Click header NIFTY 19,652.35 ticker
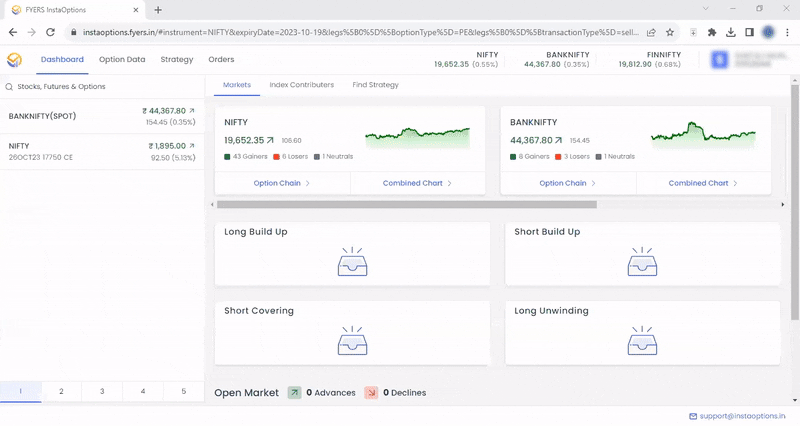 (466, 60)
